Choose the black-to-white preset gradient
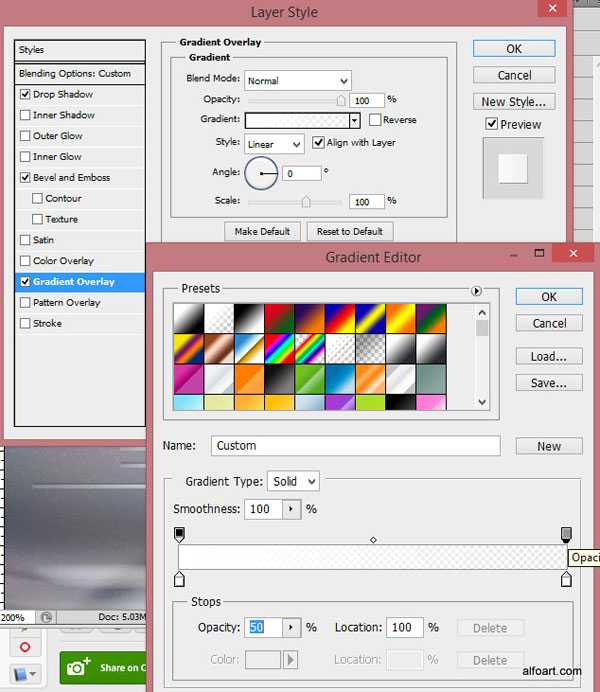600x692 pixels. click(249, 318)
